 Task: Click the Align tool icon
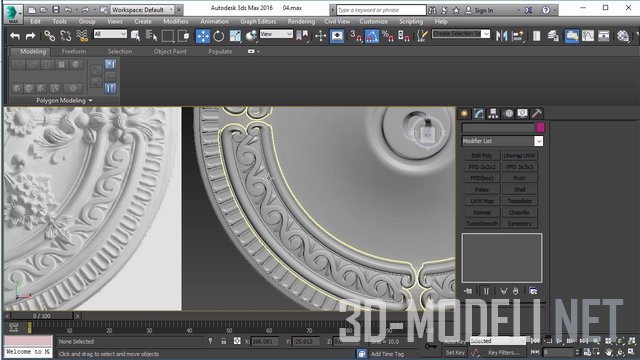pyautogui.click(x=518, y=36)
